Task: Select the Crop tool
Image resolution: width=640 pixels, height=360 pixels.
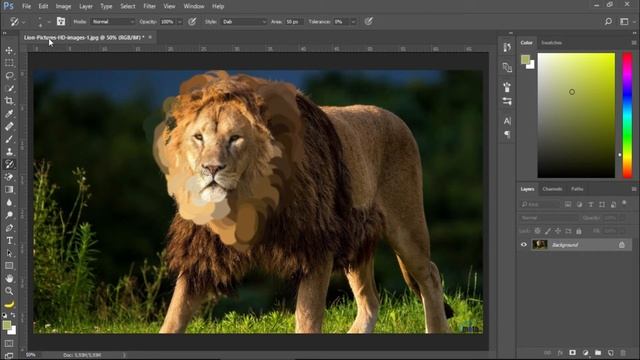Action: [x=9, y=101]
